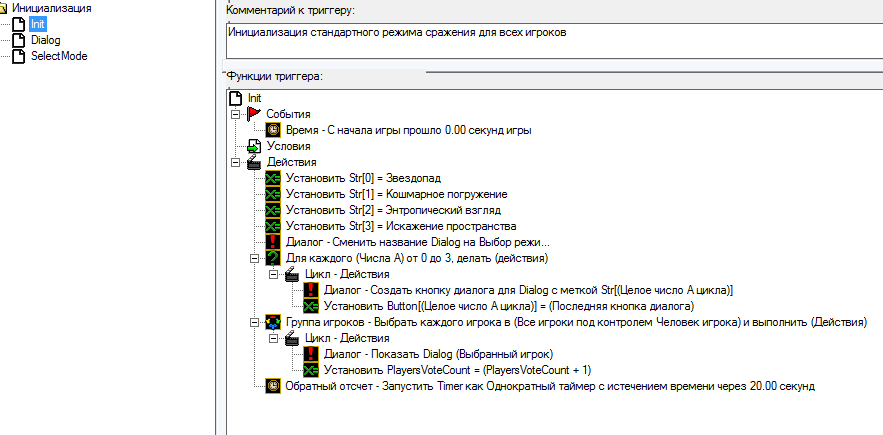Collapse the Действия section
The height and width of the screenshot is (435, 883).
coord(235,162)
